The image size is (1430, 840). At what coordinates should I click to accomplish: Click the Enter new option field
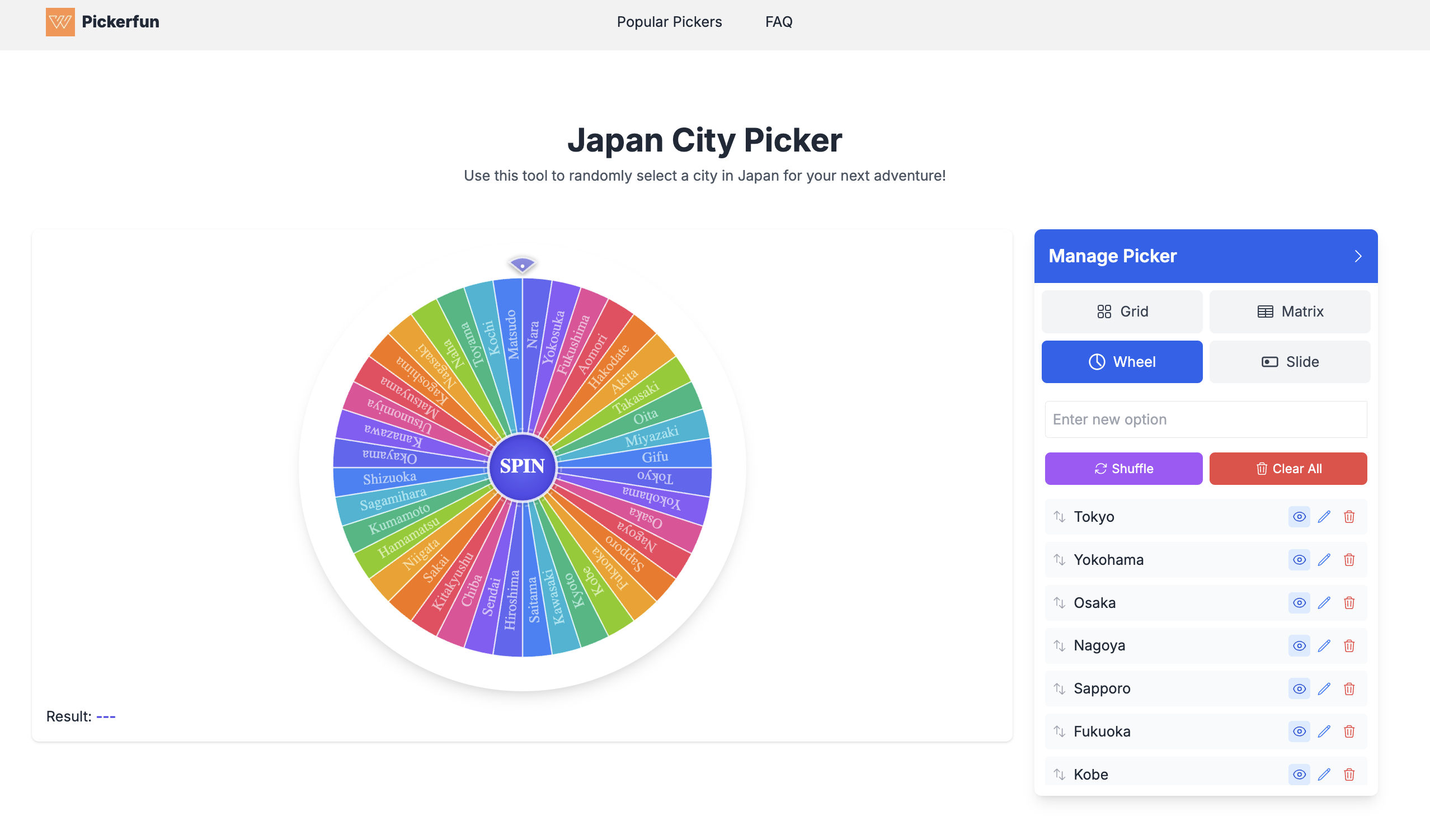pos(1205,419)
